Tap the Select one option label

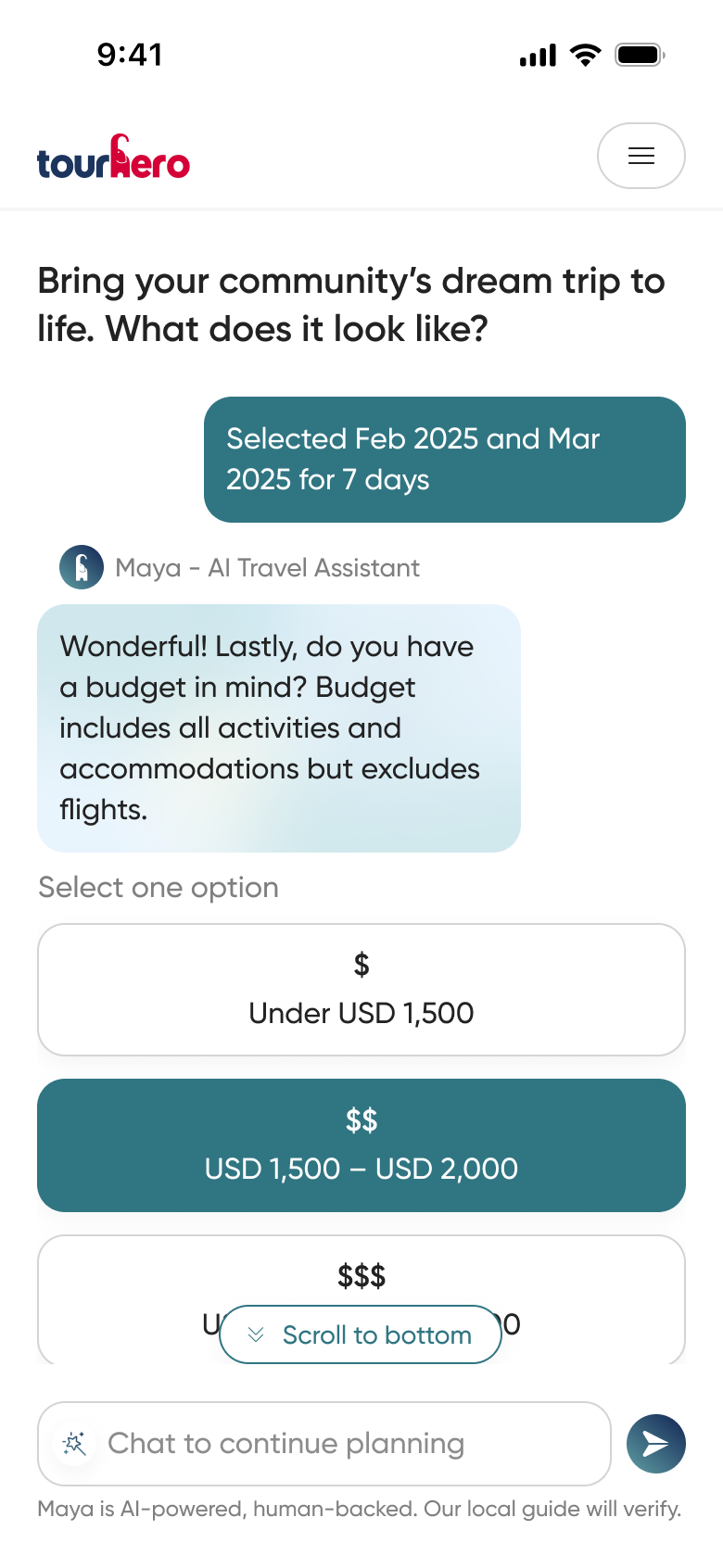(x=159, y=888)
